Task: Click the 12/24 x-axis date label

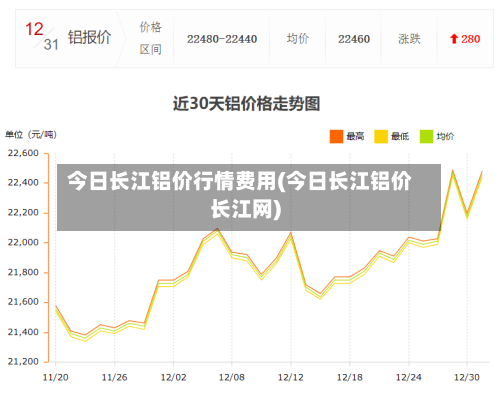Action: (x=409, y=377)
